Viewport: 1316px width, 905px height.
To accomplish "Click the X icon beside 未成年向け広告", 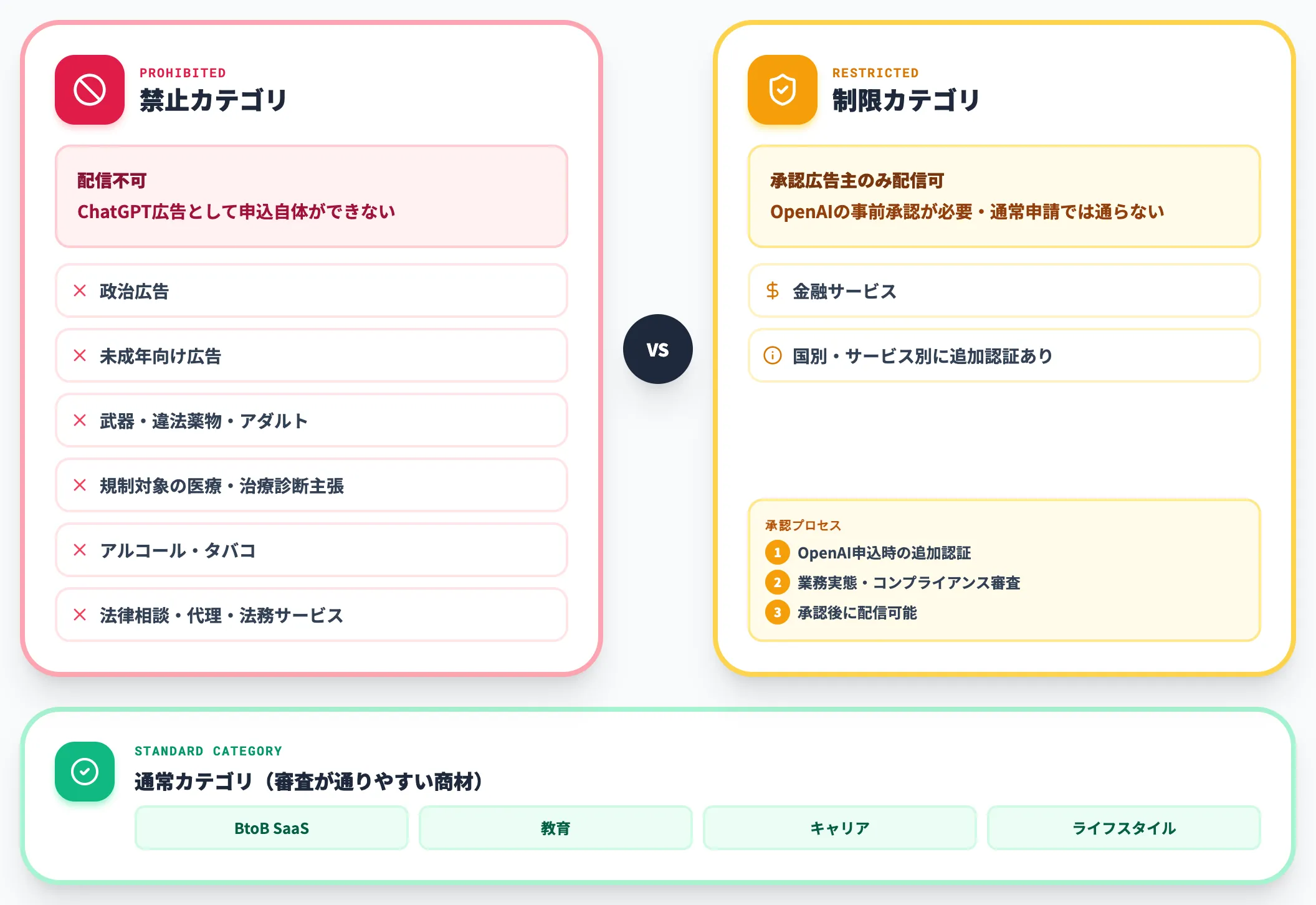I will 80,355.
